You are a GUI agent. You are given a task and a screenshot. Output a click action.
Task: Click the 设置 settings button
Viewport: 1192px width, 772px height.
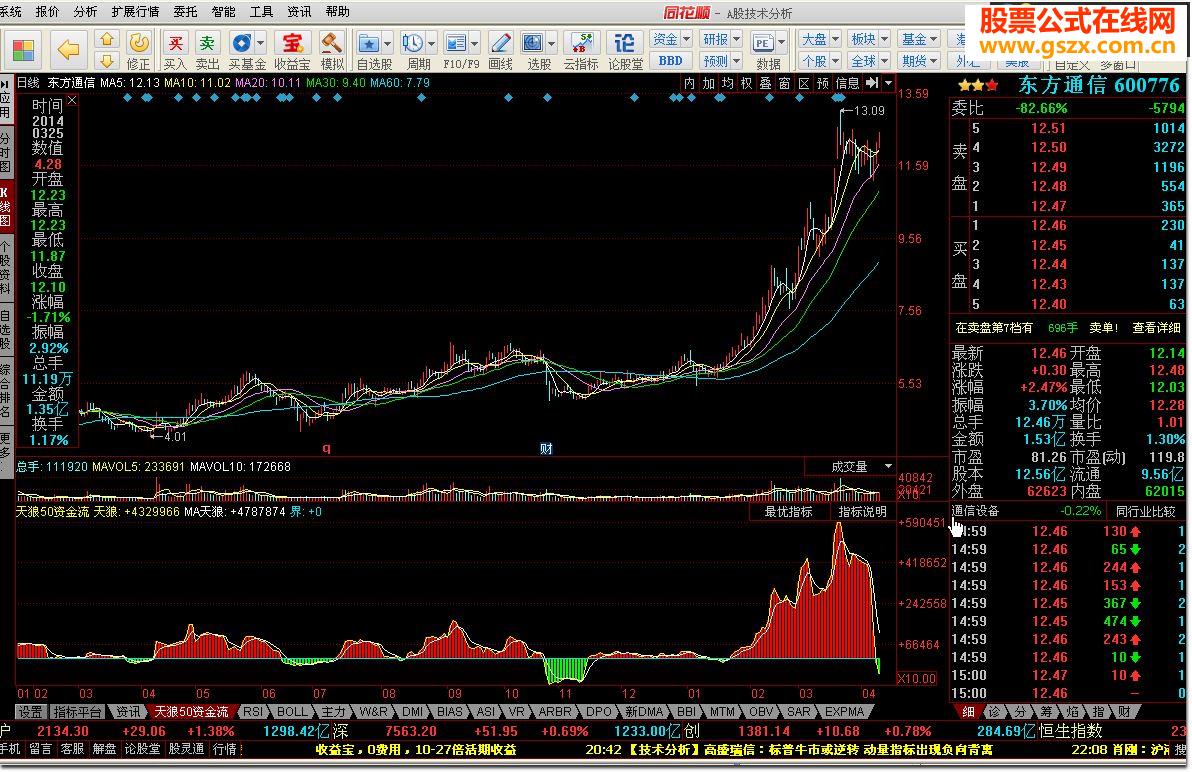[x=30, y=712]
